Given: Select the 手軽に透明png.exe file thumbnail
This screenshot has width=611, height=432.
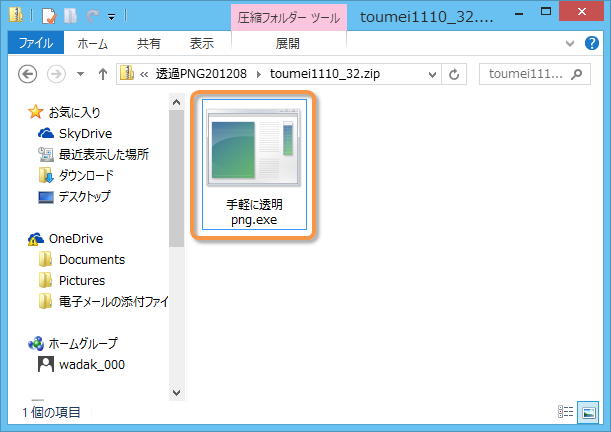Looking at the screenshot, I should 253,165.
